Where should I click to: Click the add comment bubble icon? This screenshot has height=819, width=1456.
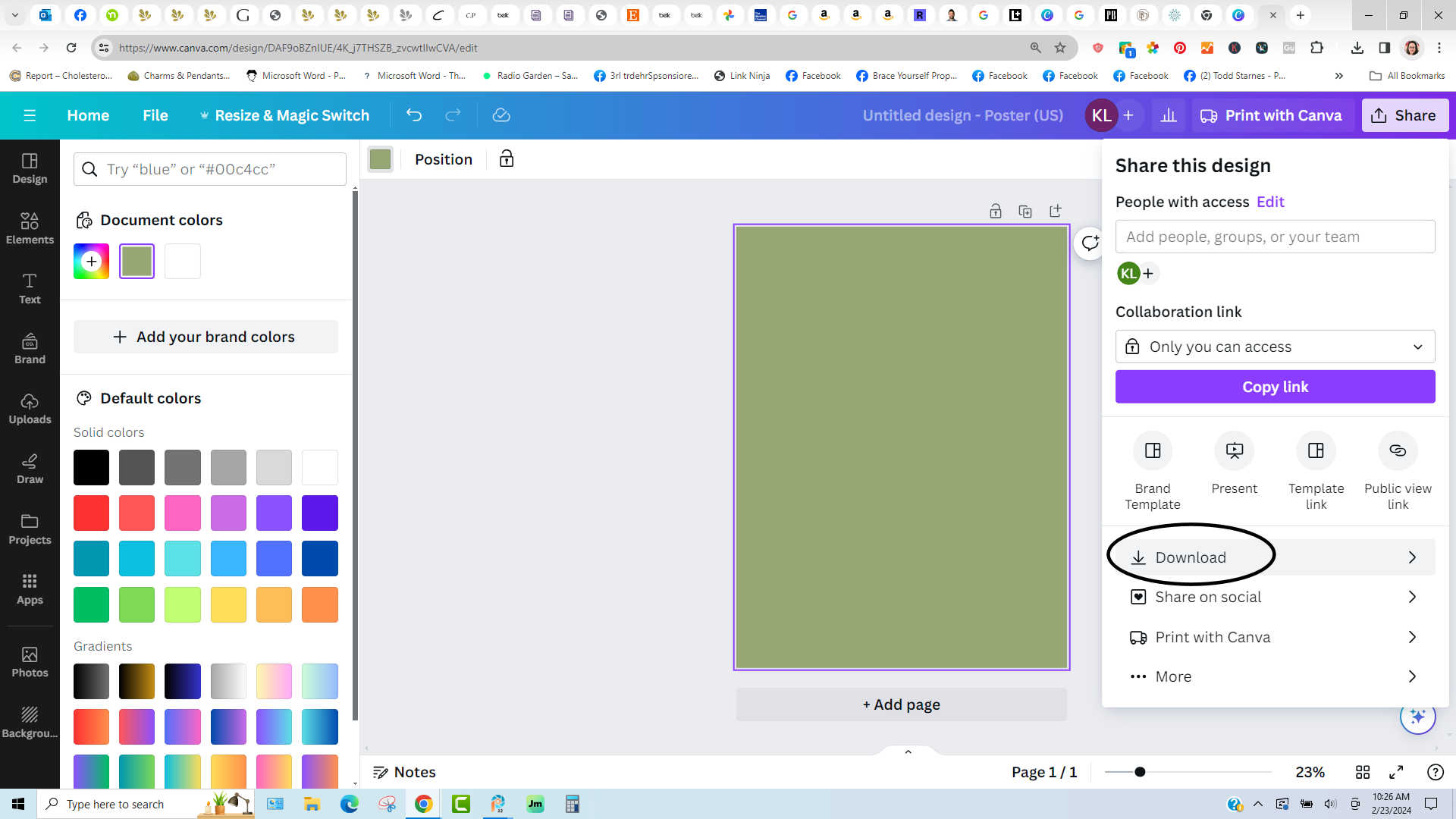[1090, 243]
